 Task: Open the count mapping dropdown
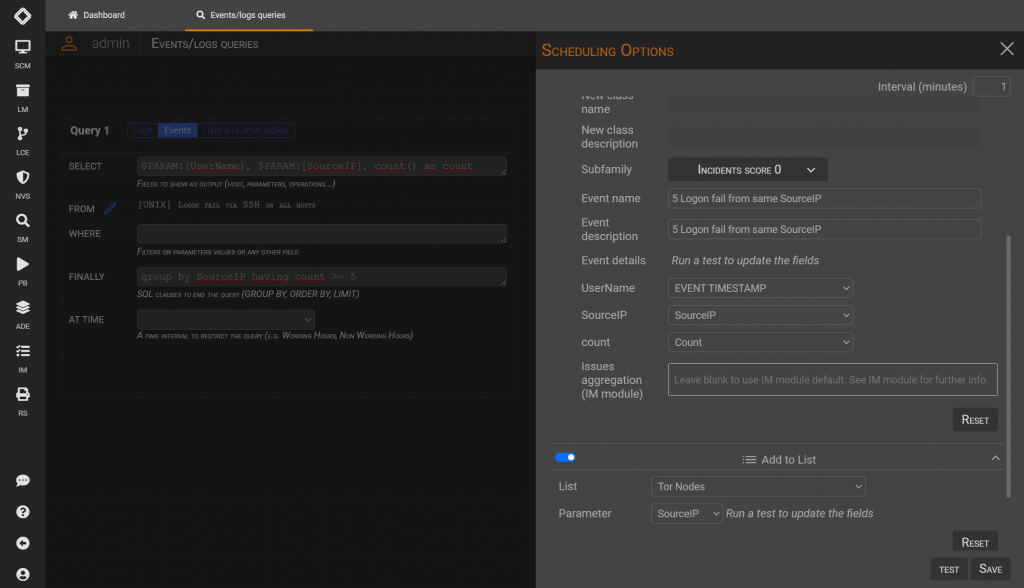point(760,342)
